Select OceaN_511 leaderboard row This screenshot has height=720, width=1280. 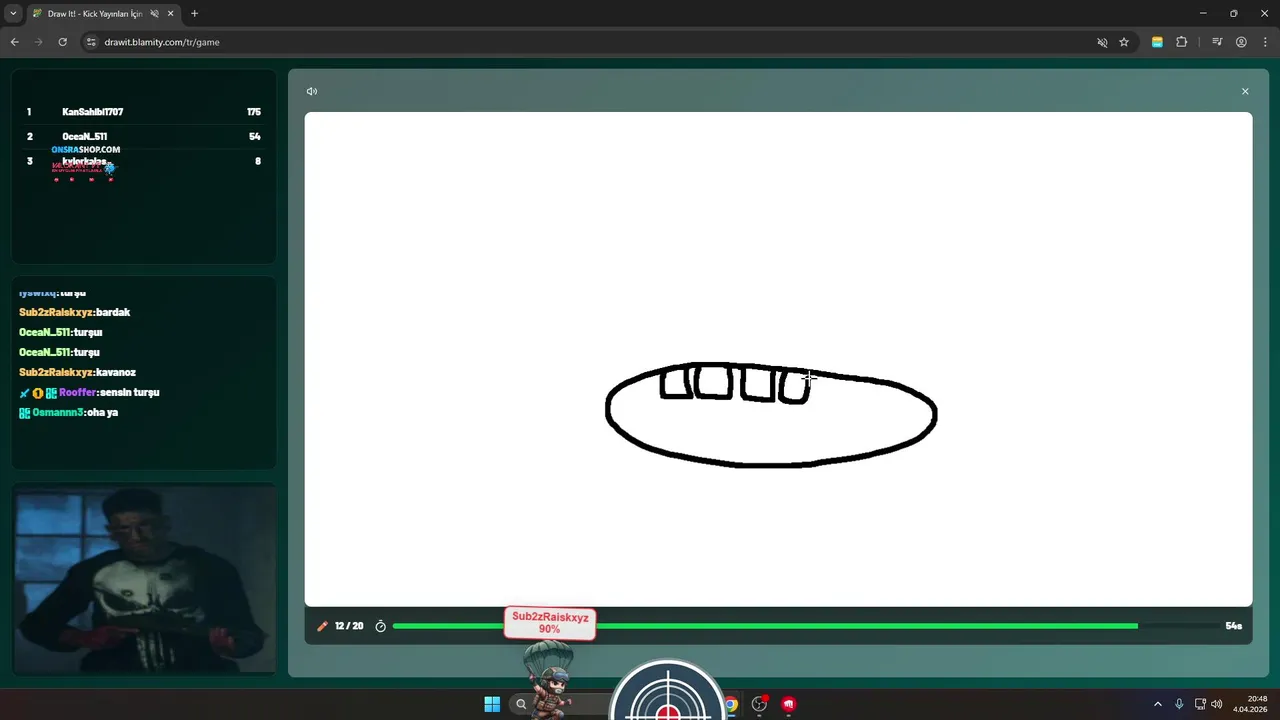tap(144, 136)
